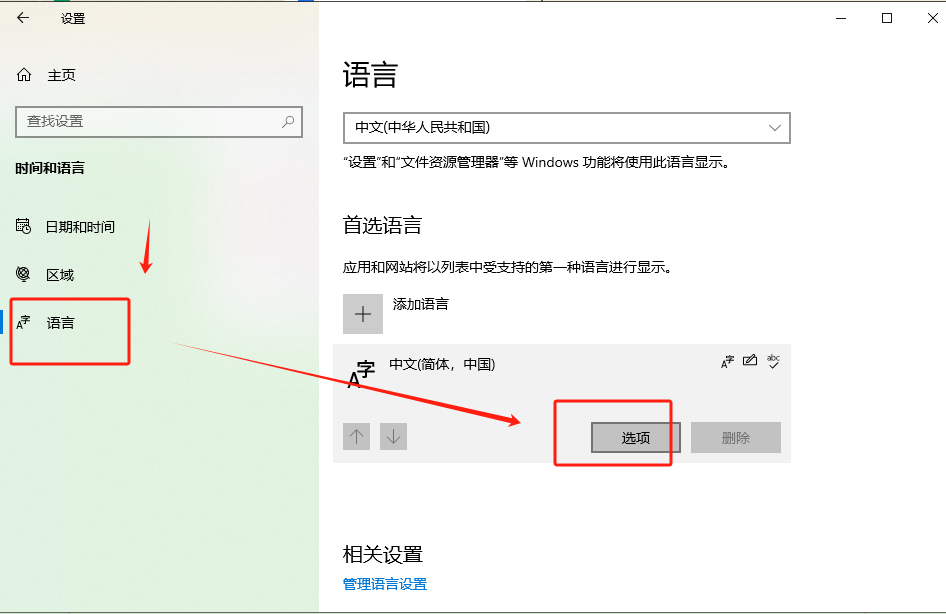Open 区域 region settings
Viewport: 946px width, 614px height.
point(60,275)
